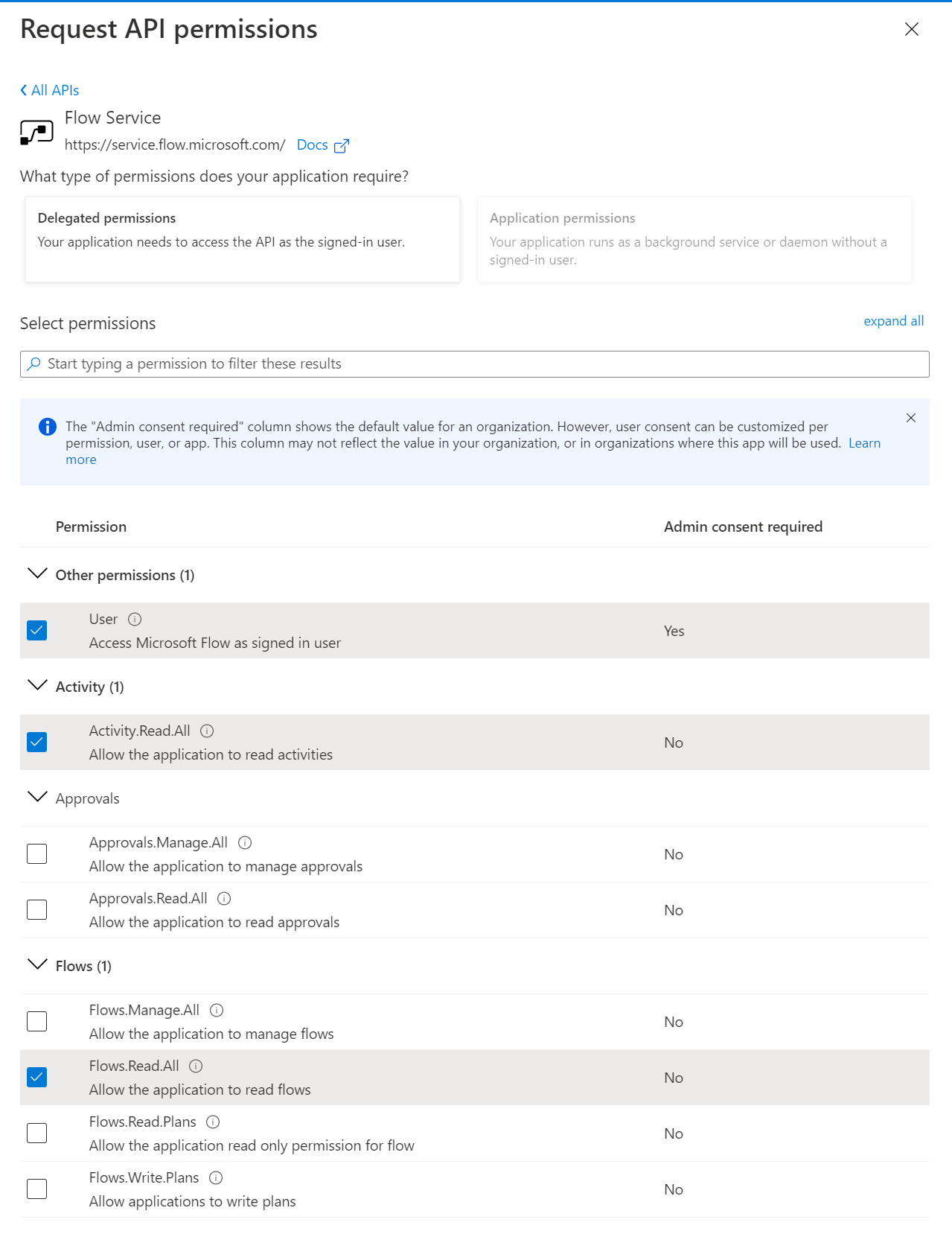Viewport: 952px width, 1234px height.
Task: Collapse the Flows permission group
Action: click(x=37, y=965)
